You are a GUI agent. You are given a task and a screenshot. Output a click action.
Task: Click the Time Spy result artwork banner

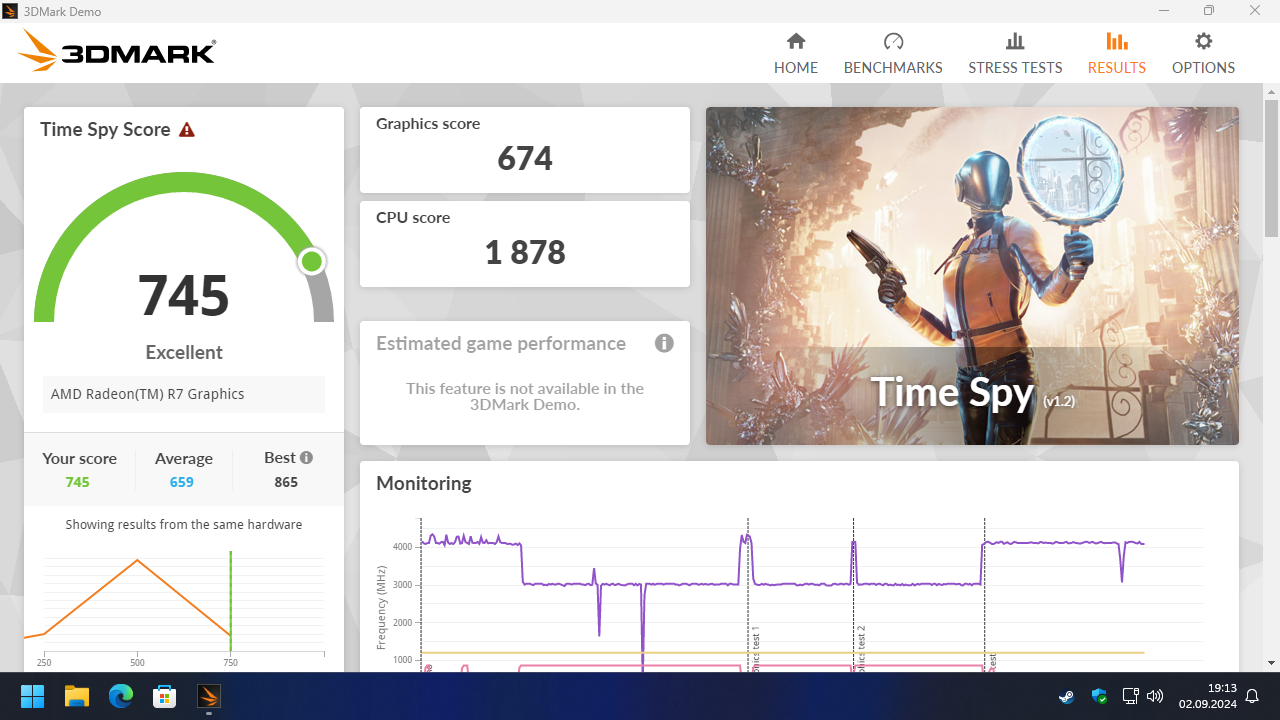(x=971, y=275)
